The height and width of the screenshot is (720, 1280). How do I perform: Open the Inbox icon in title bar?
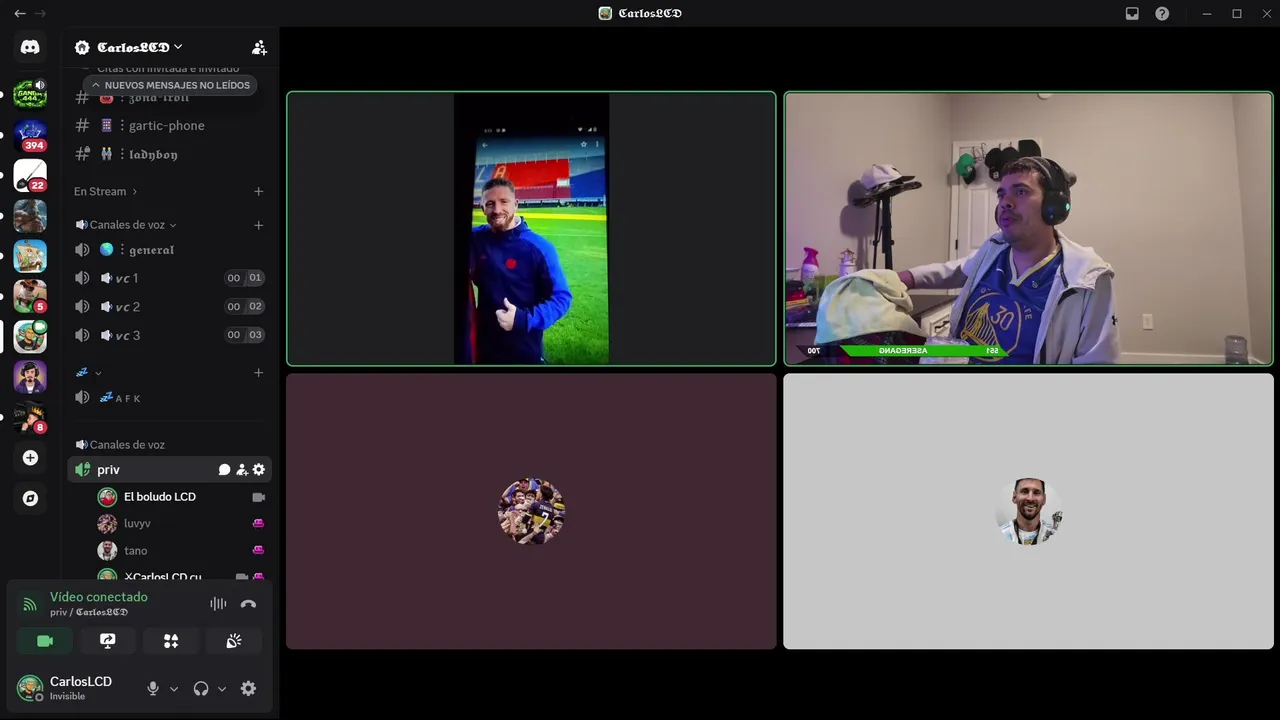click(1132, 13)
